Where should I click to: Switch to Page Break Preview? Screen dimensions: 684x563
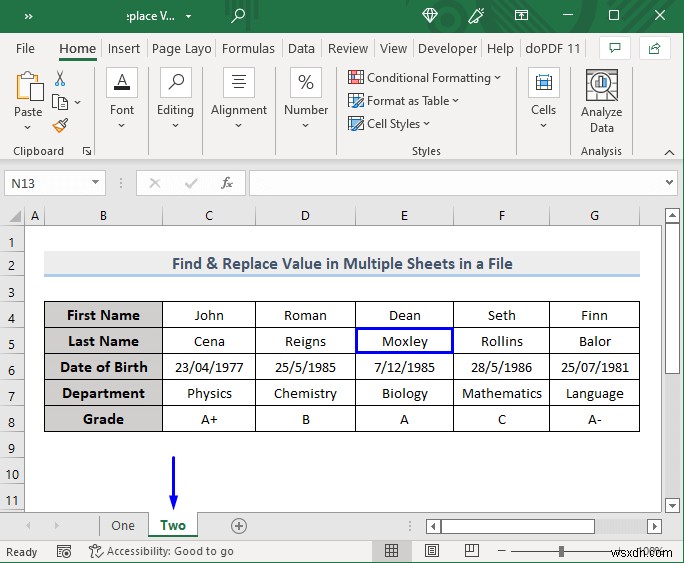(472, 551)
